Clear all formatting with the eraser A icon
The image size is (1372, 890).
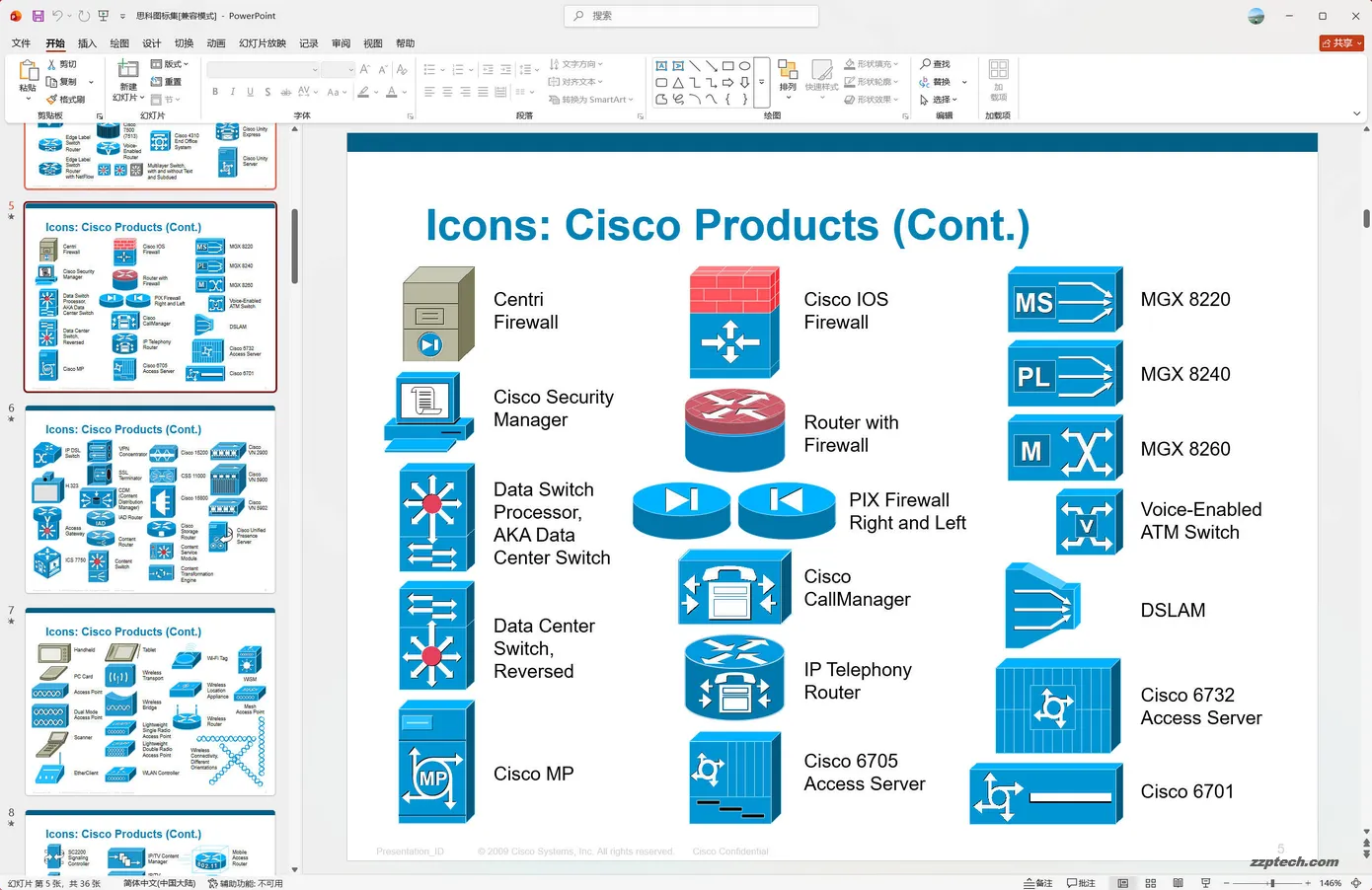pos(402,69)
